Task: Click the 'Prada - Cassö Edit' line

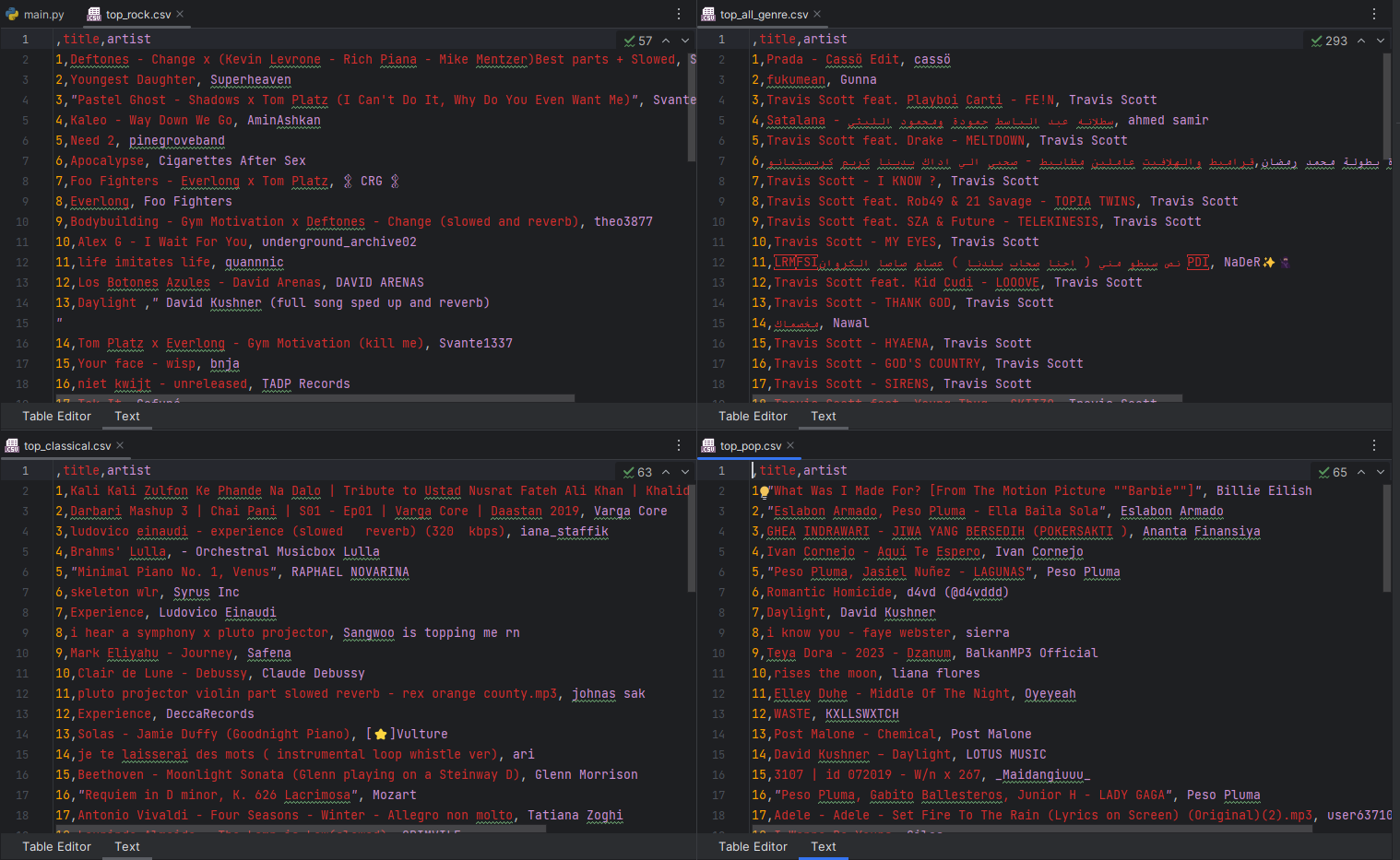Action: [850, 60]
